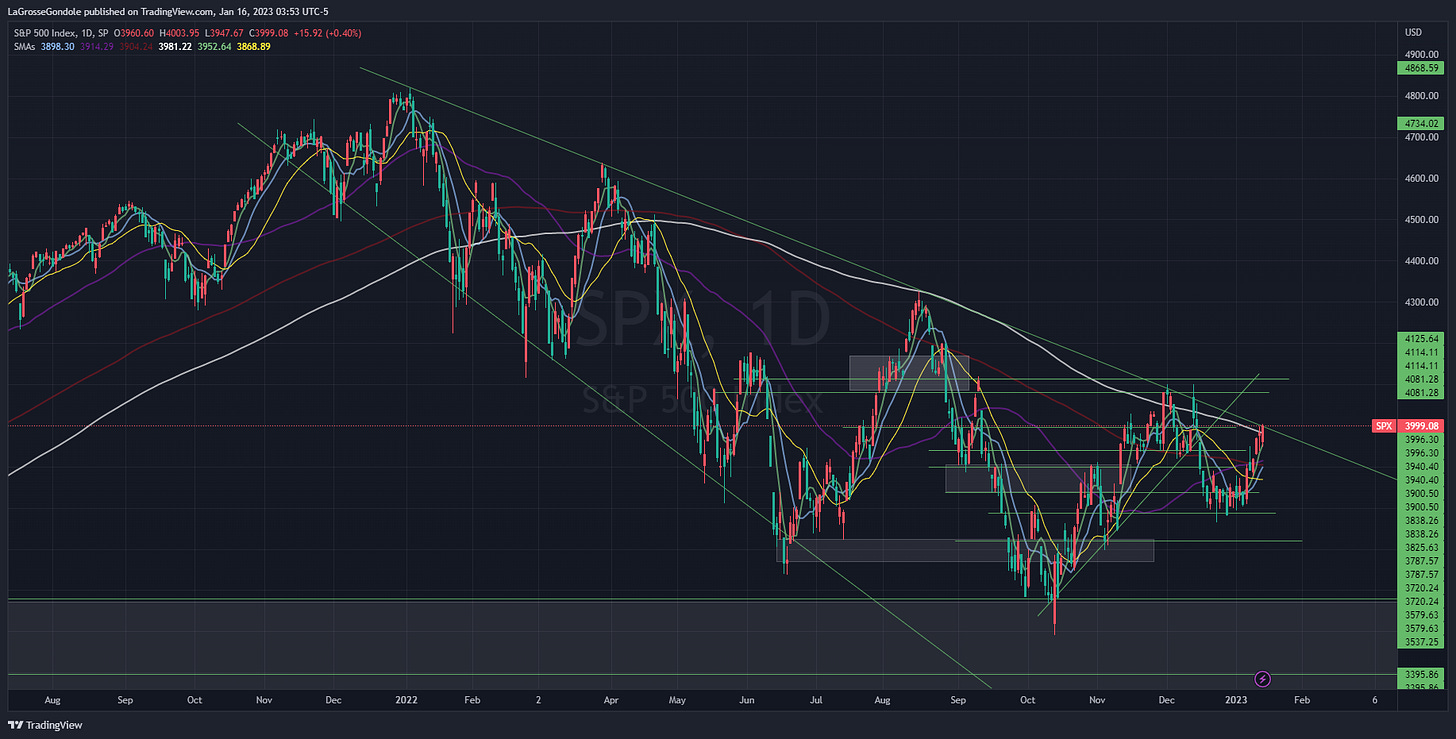The height and width of the screenshot is (739, 1456).
Task: Select the white SMA value 3981.22
Action: 175,46
